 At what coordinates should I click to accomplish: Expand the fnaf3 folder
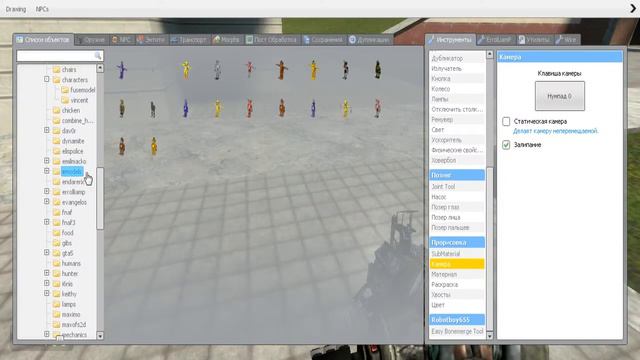pyautogui.click(x=47, y=222)
